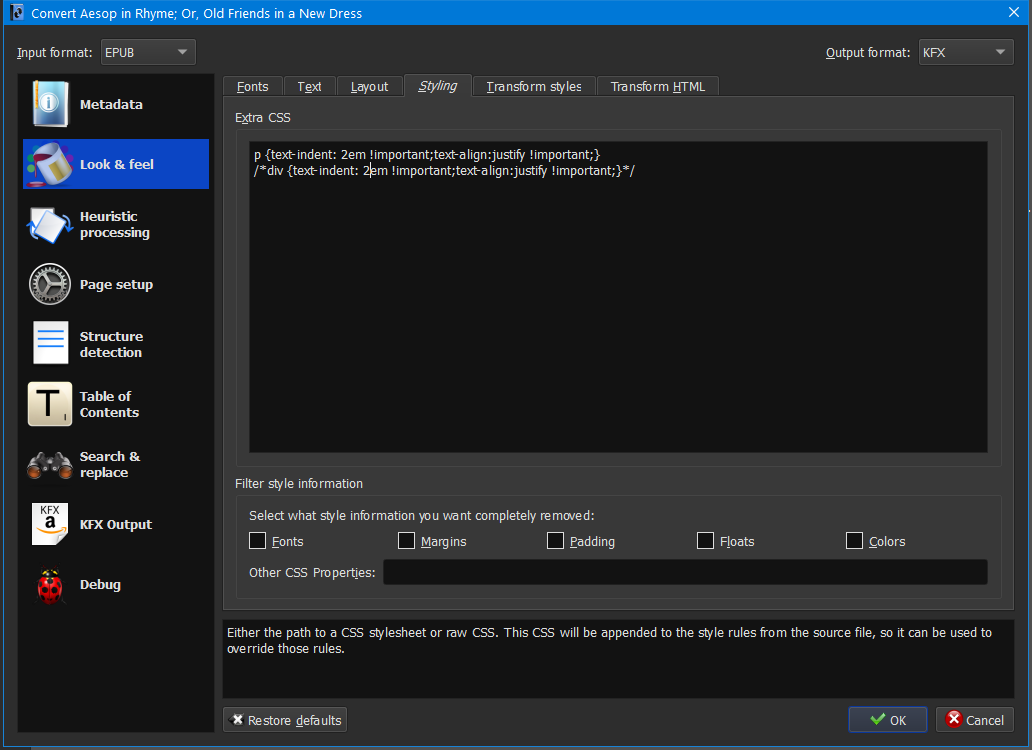The image size is (1032, 750).
Task: Switch to the Transform styles tab
Action: [x=534, y=87]
